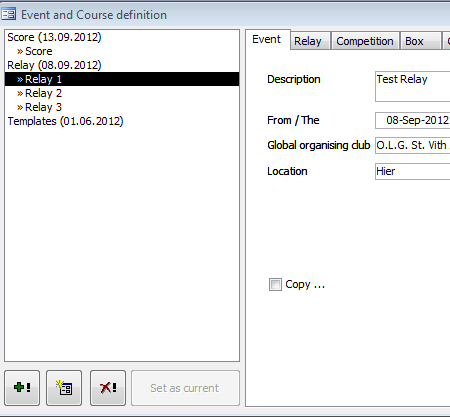Choose Relay 2 in the event list
450x417 pixels.
pos(122,93)
